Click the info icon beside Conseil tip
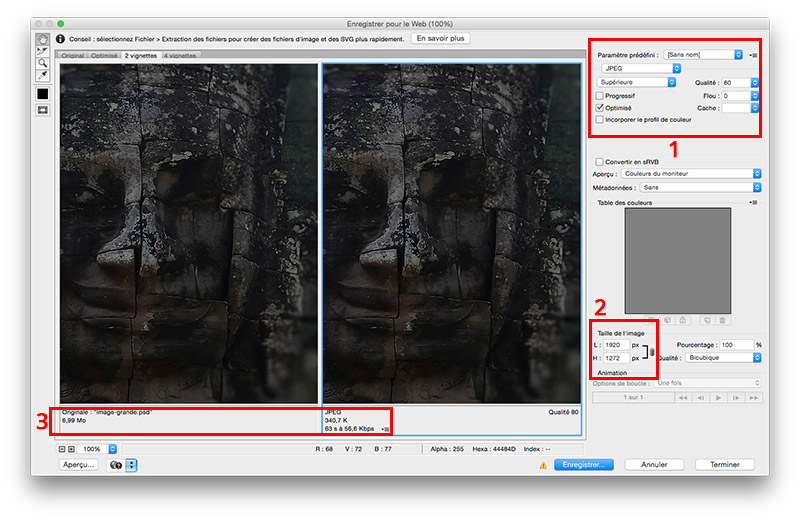 (x=60, y=39)
